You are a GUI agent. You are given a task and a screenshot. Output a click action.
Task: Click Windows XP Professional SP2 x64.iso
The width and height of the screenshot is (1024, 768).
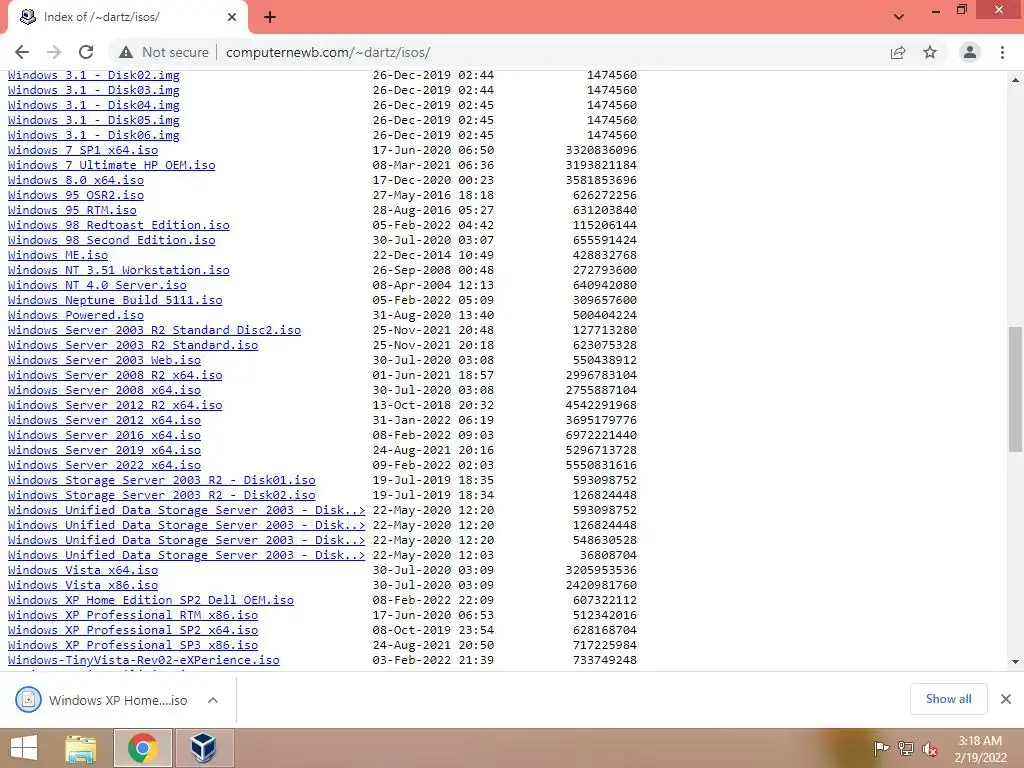coord(133,631)
